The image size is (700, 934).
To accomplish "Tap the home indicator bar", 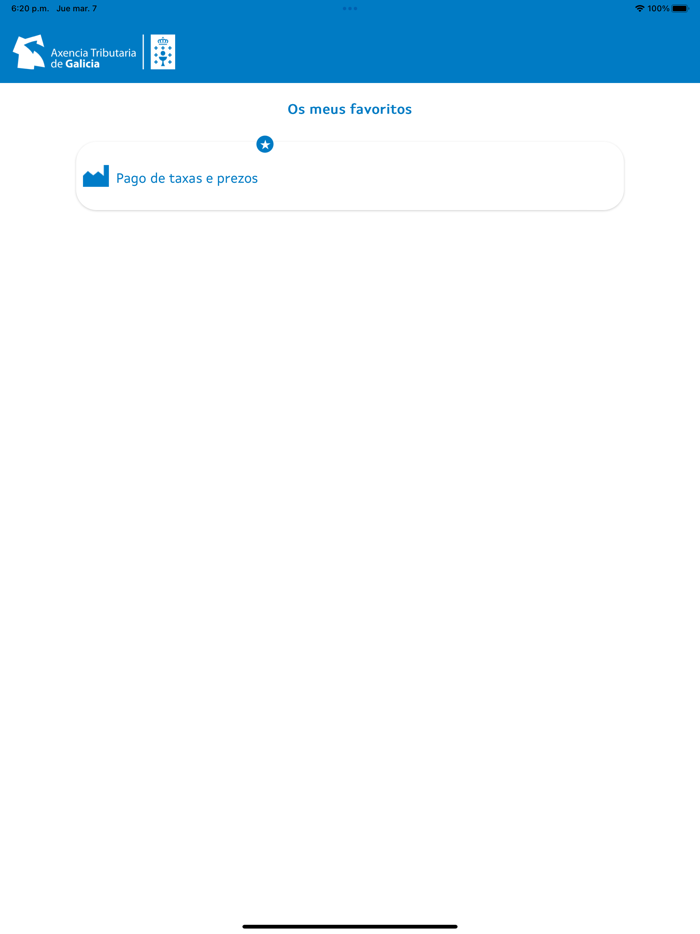I will click(350, 926).
